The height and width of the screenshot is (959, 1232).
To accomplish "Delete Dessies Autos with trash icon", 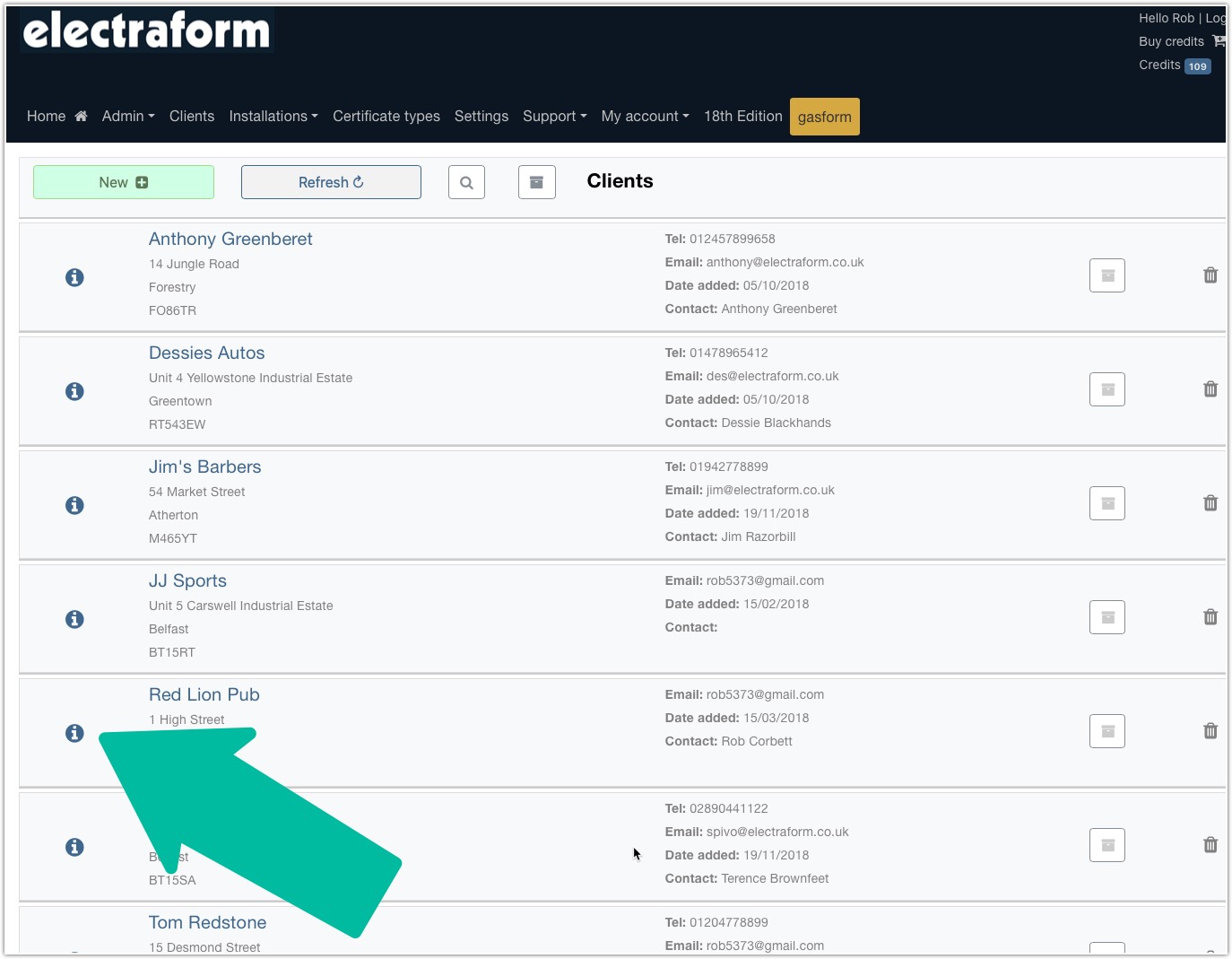I will pyautogui.click(x=1210, y=389).
